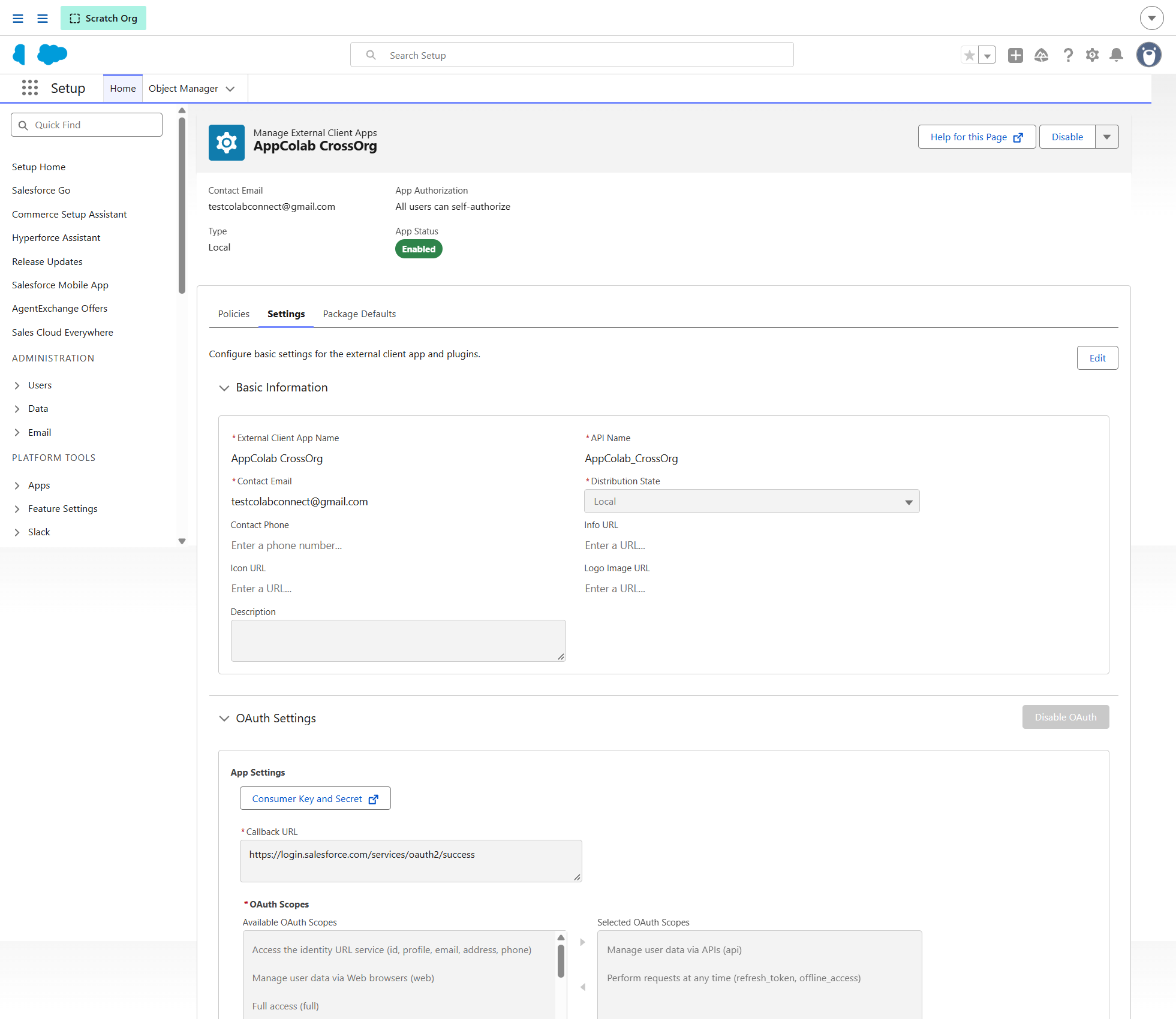Expand the Slack tree node

point(17,532)
